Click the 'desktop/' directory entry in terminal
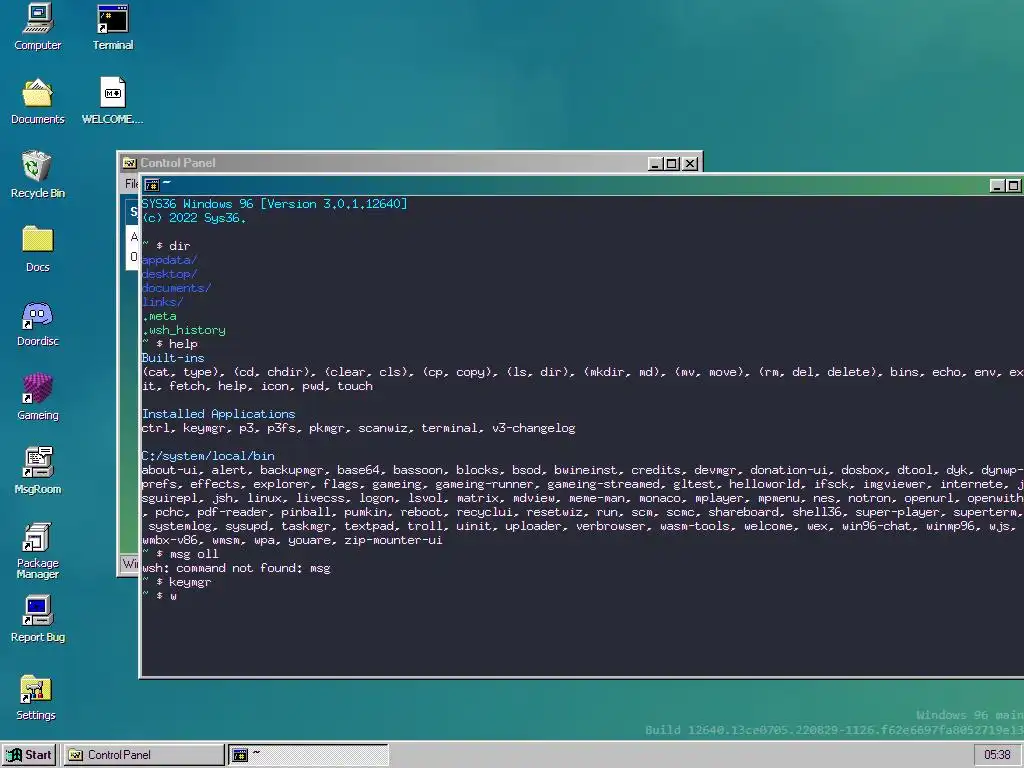Image resolution: width=1024 pixels, height=768 pixels. click(169, 274)
